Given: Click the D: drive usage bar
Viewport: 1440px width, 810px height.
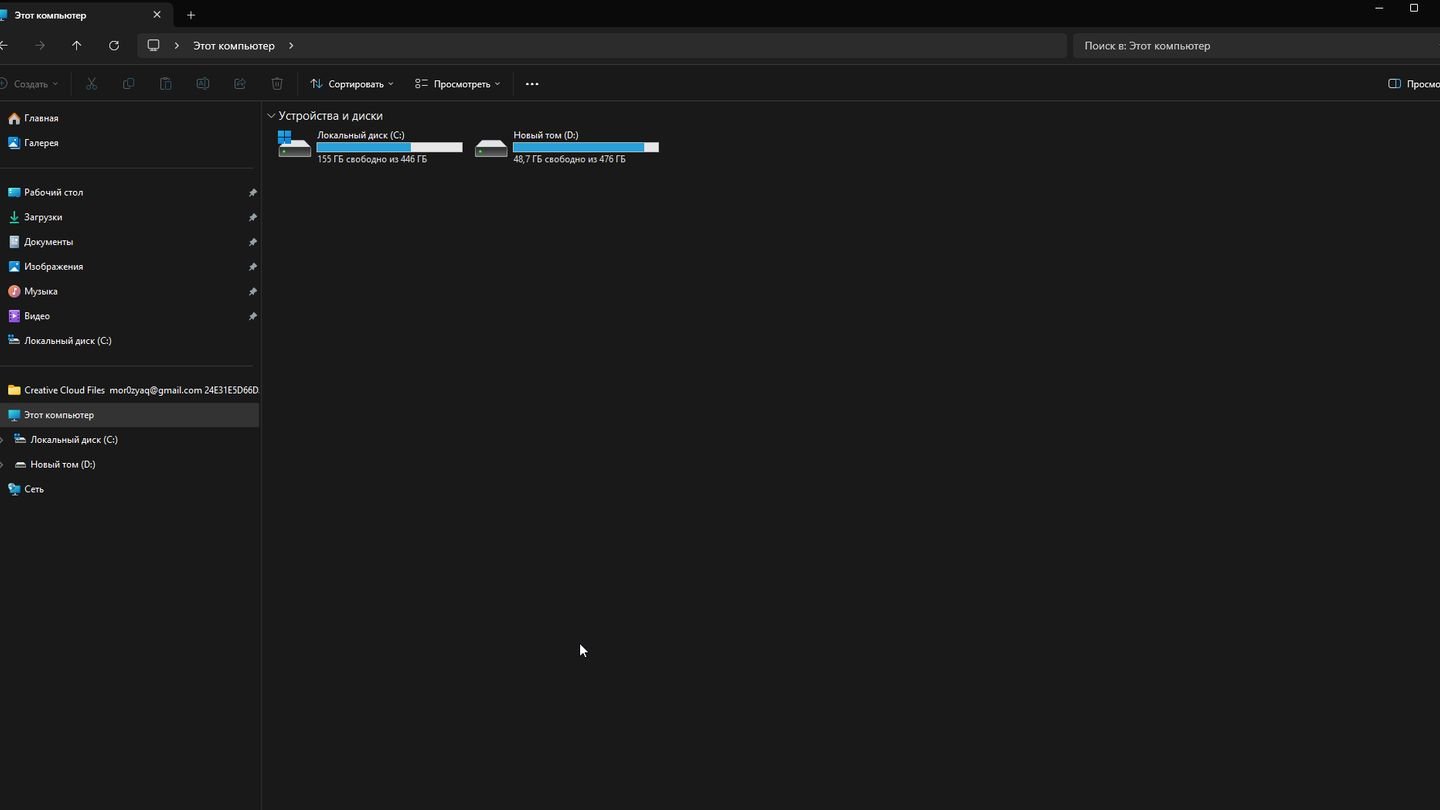Looking at the screenshot, I should pyautogui.click(x=586, y=147).
